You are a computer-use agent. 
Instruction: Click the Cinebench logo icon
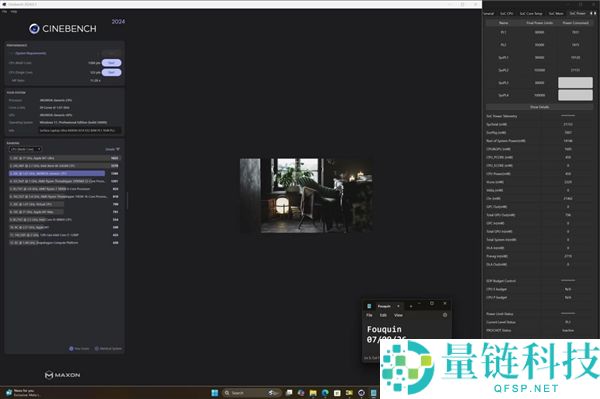pyautogui.click(x=34, y=29)
